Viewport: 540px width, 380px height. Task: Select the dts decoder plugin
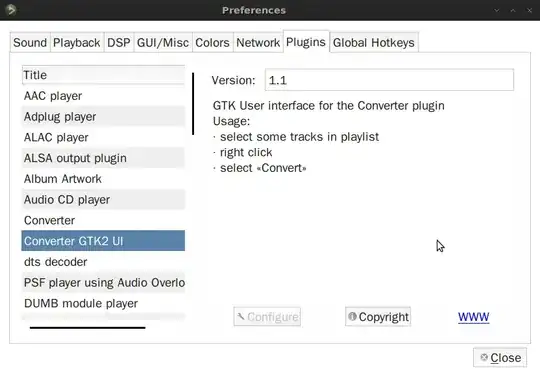coord(103,262)
